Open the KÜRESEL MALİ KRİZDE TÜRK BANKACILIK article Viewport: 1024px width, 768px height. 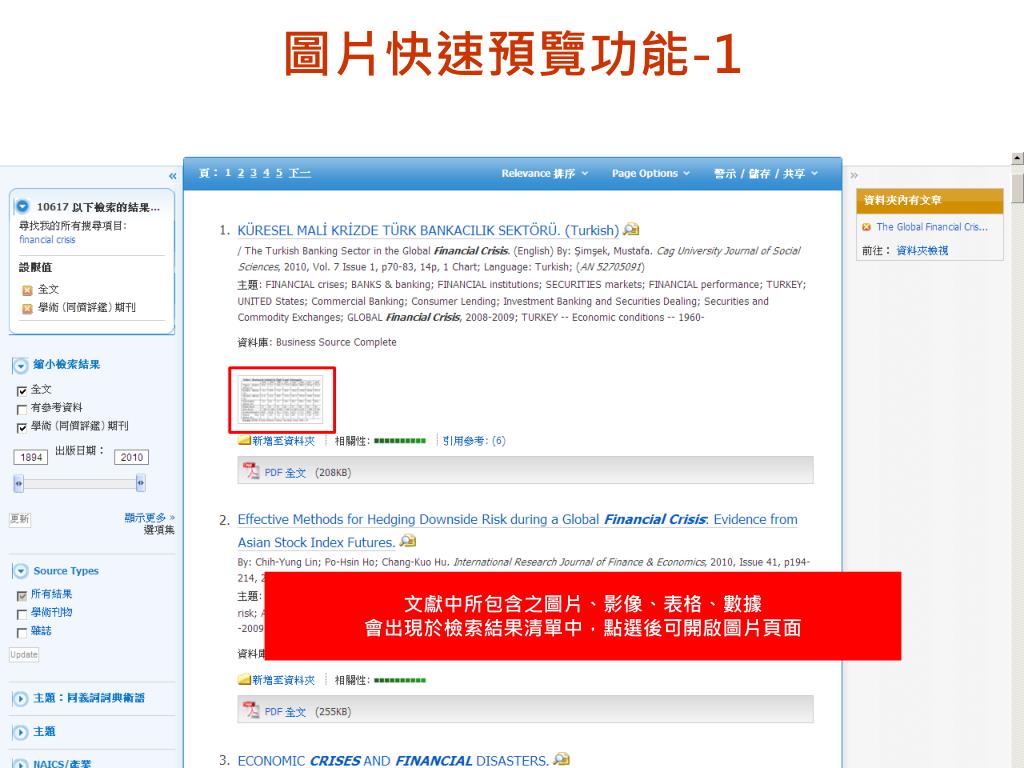click(x=428, y=231)
